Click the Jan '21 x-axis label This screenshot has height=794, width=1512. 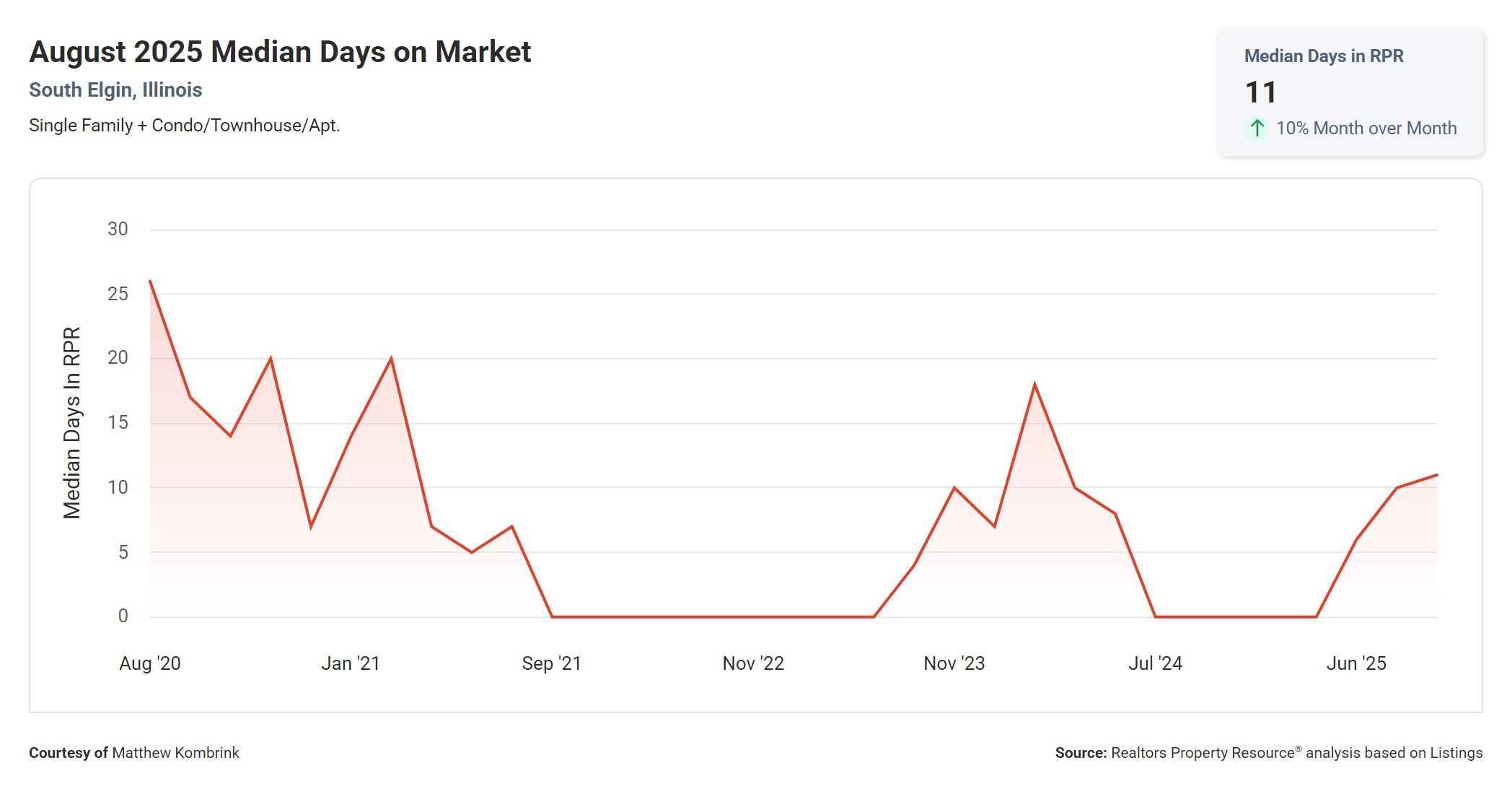351,663
